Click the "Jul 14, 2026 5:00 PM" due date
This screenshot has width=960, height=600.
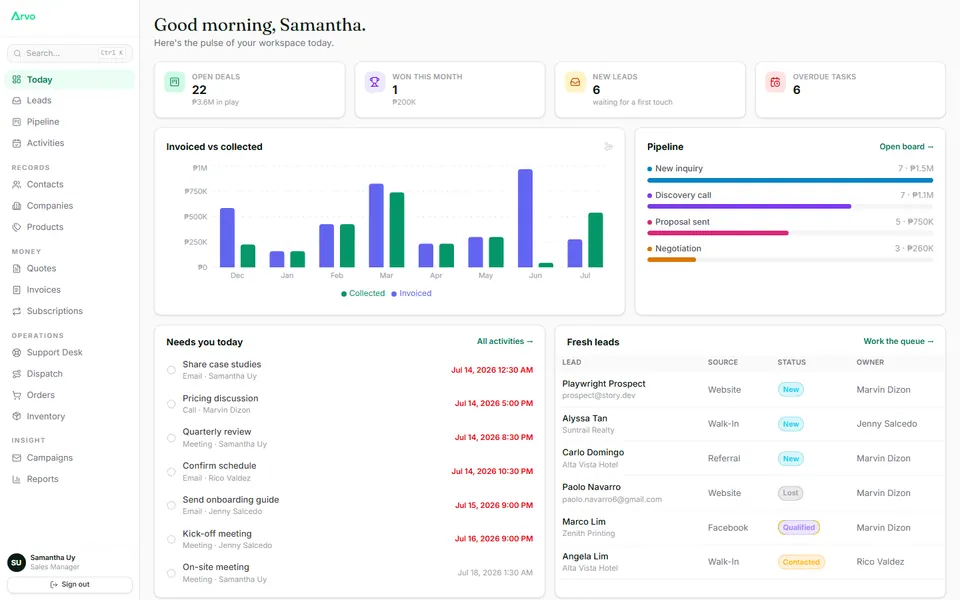coord(493,403)
